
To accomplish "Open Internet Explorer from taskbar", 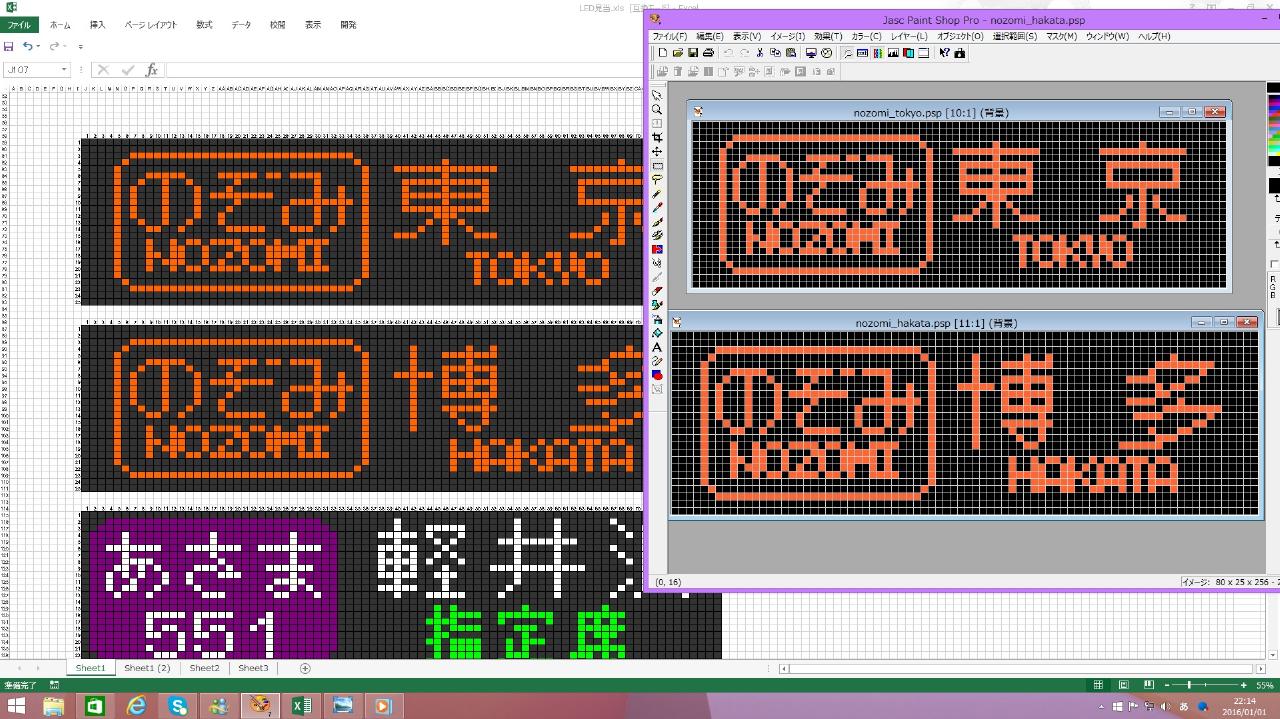I will (x=136, y=706).
